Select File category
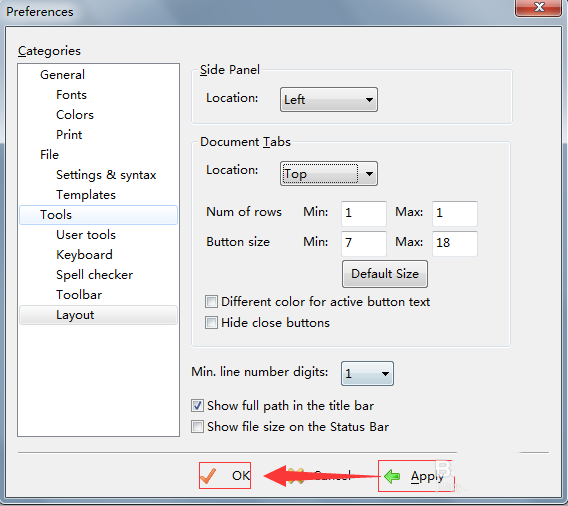 point(49,155)
